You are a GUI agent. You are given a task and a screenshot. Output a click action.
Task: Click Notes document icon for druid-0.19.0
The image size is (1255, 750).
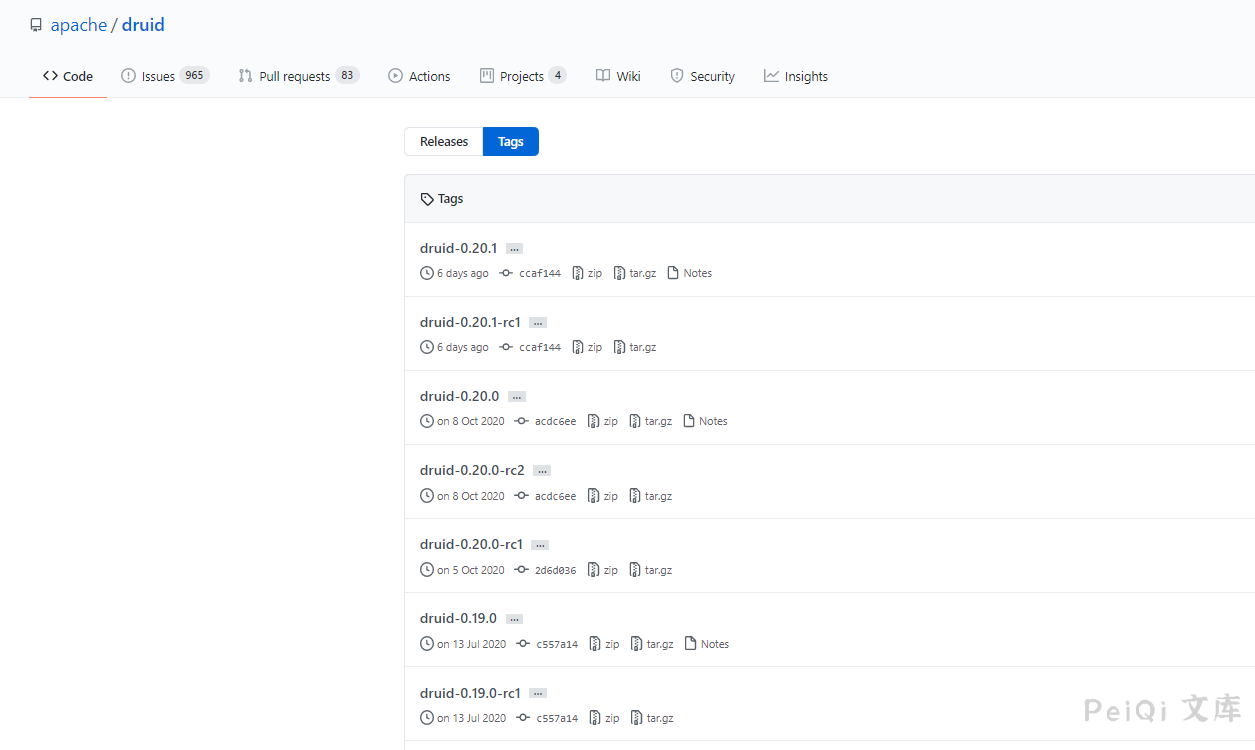point(690,644)
